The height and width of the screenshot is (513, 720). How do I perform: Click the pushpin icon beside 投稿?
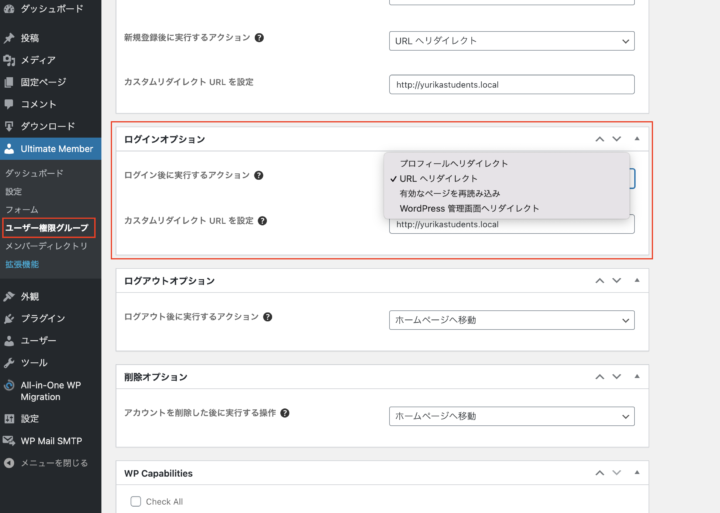pos(9,38)
